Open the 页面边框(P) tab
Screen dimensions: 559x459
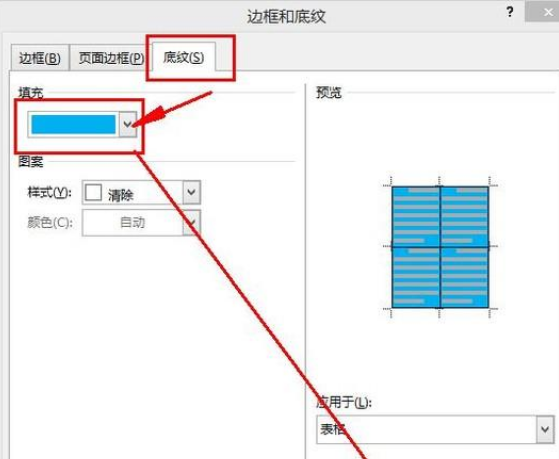click(111, 58)
